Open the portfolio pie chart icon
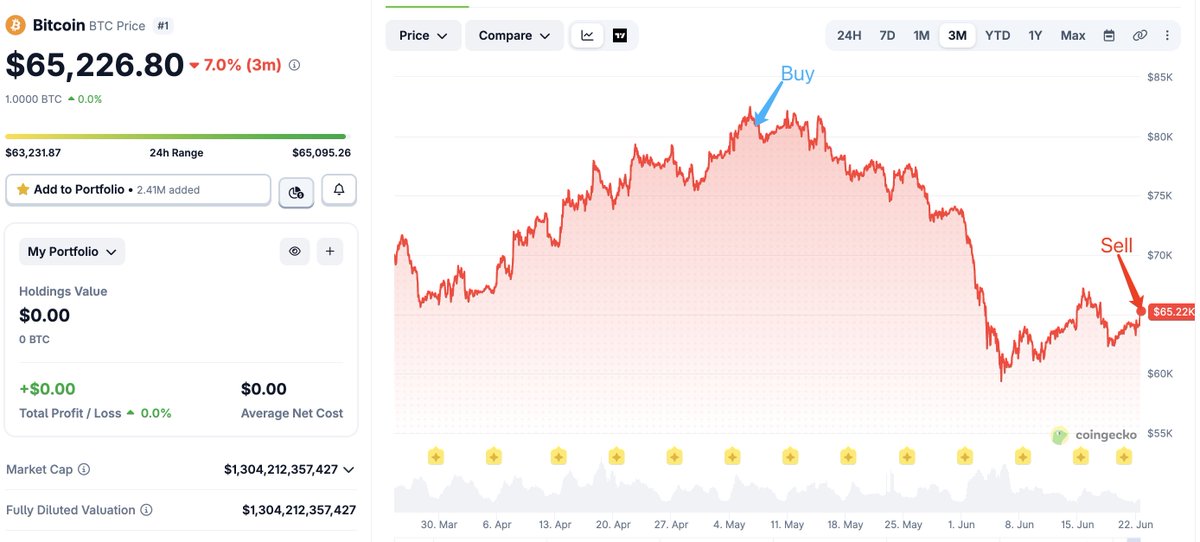Screen dimensions: 1200x542 pos(296,190)
